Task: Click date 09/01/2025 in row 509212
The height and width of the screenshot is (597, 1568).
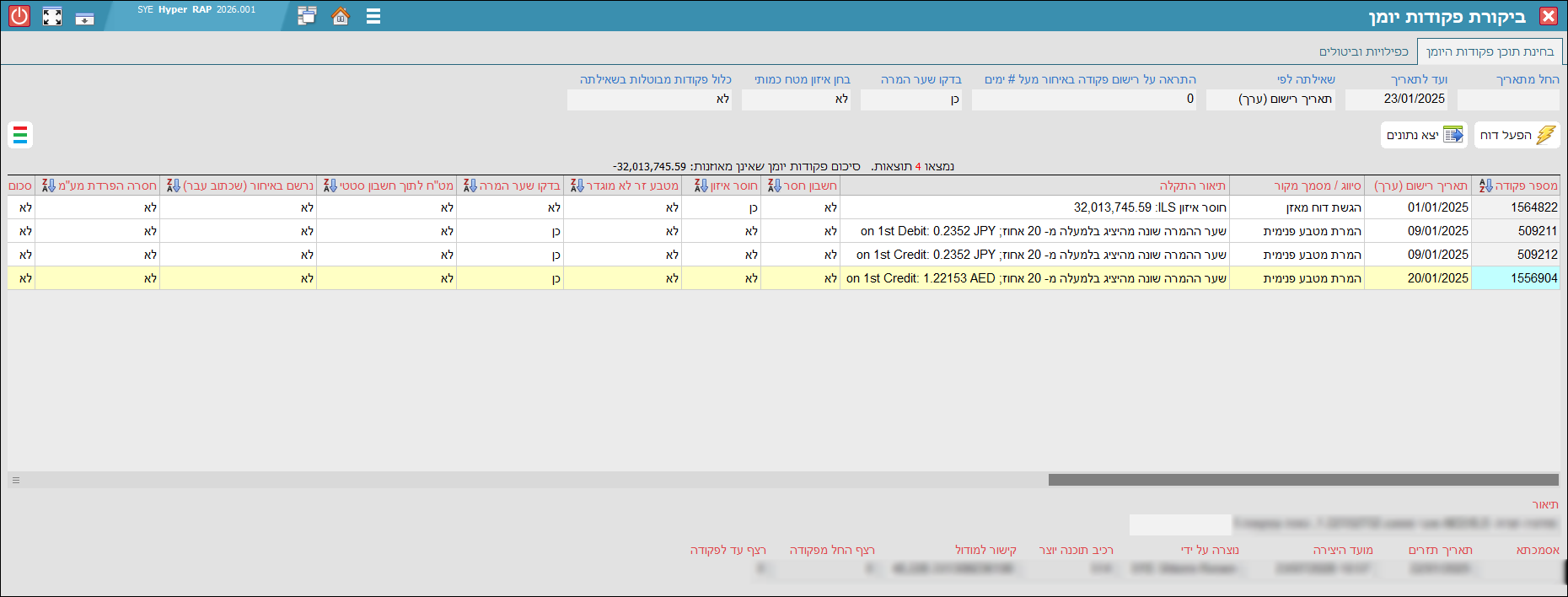Action: pos(1418,255)
